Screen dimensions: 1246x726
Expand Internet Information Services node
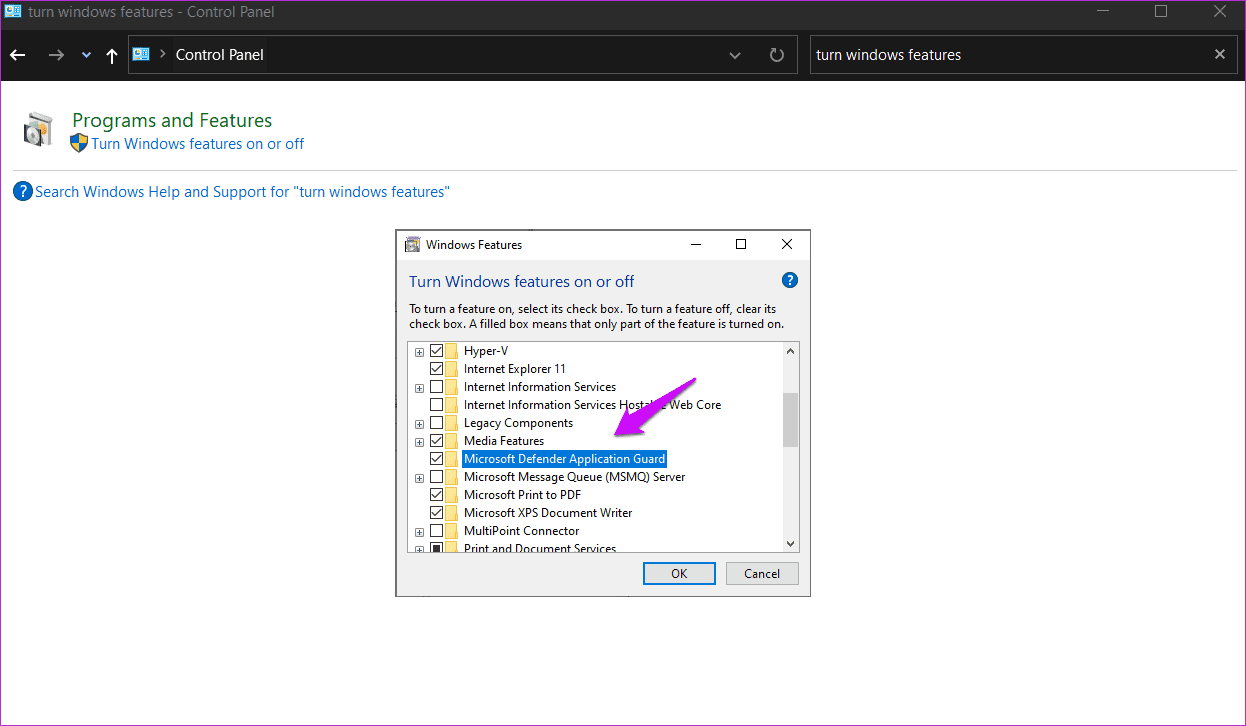click(420, 388)
